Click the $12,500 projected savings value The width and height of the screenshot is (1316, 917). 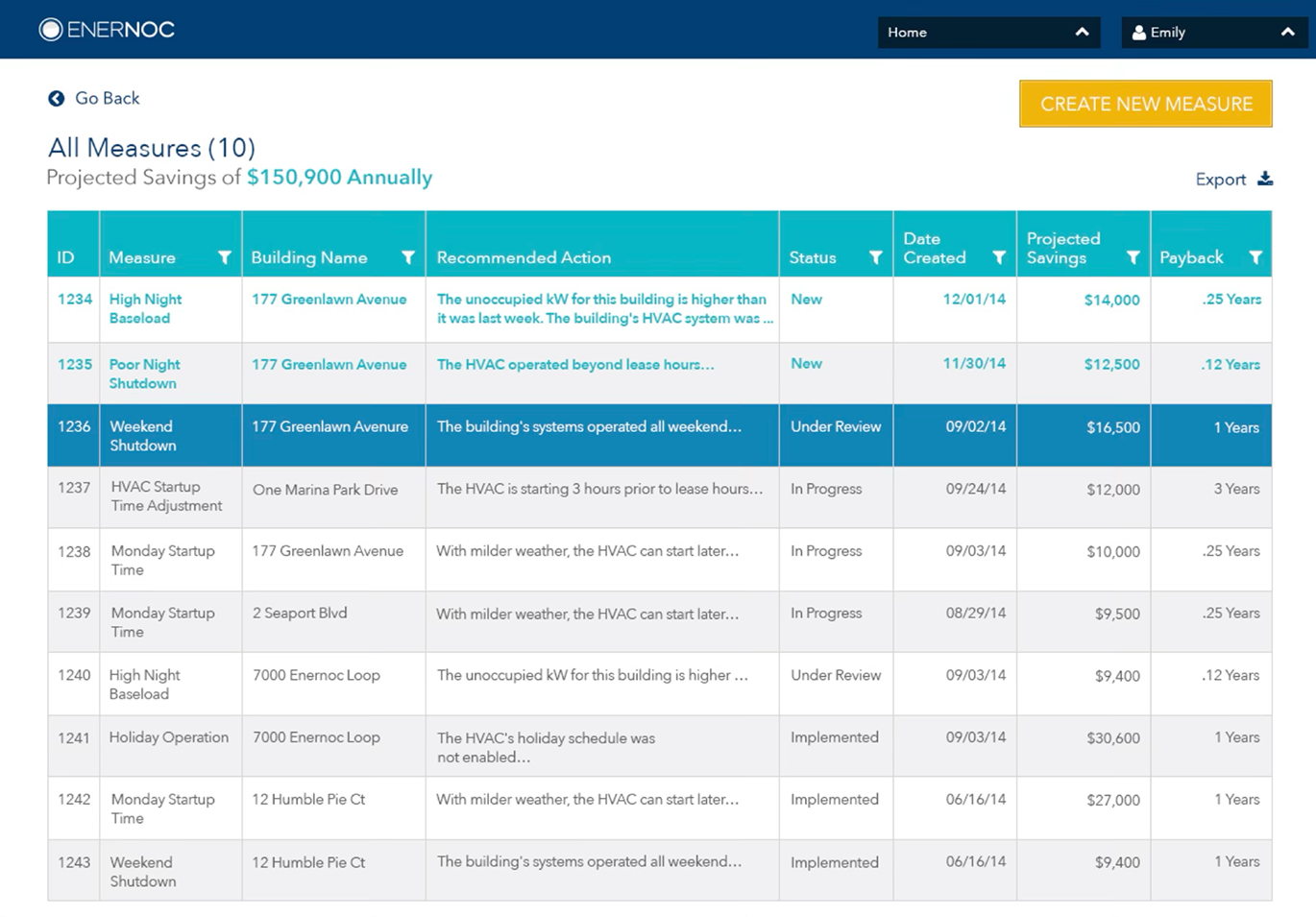pyautogui.click(x=1112, y=365)
